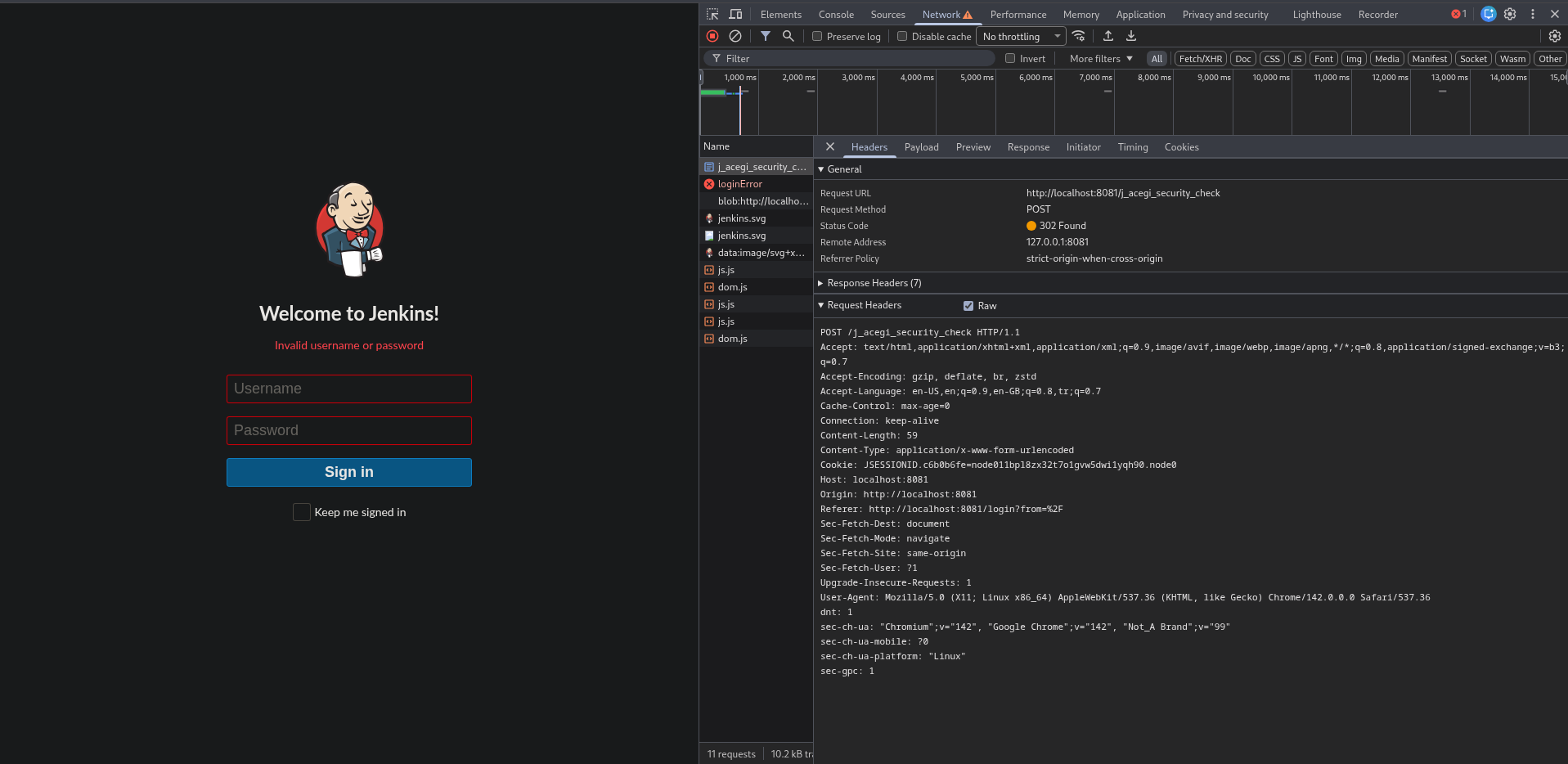Switch to the Console panel
This screenshot has height=764, width=1568.
(x=836, y=14)
